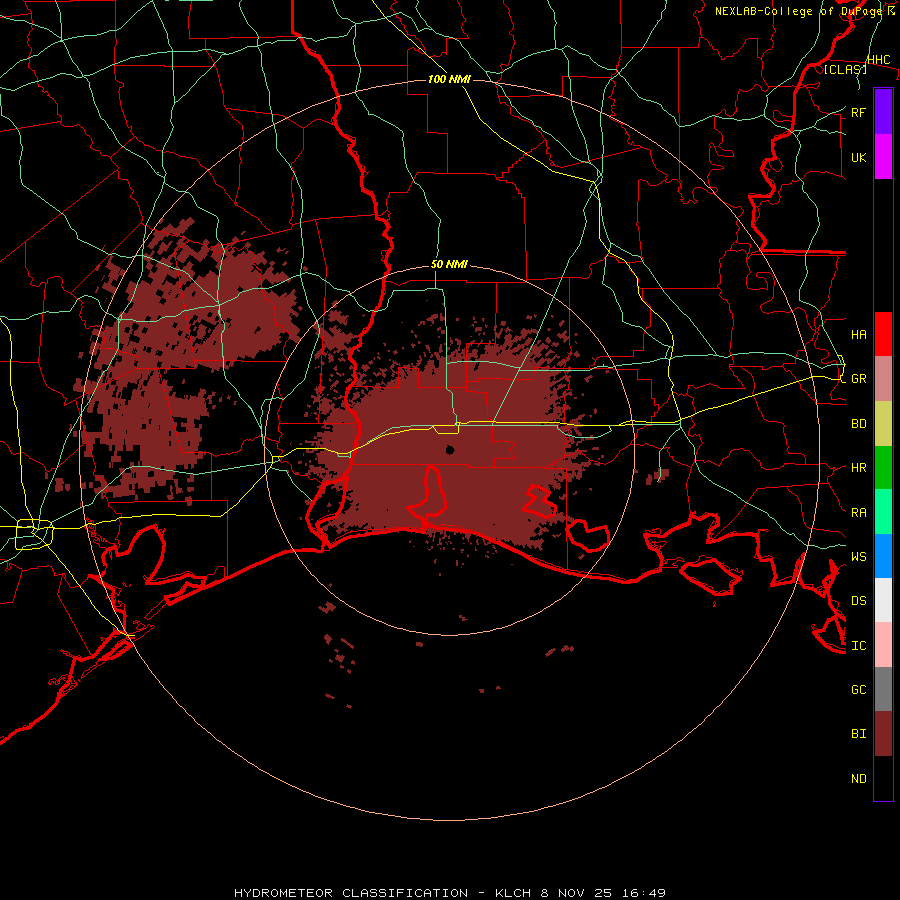Select the BD label text in legend
Screen dimensions: 900x900
point(858,424)
